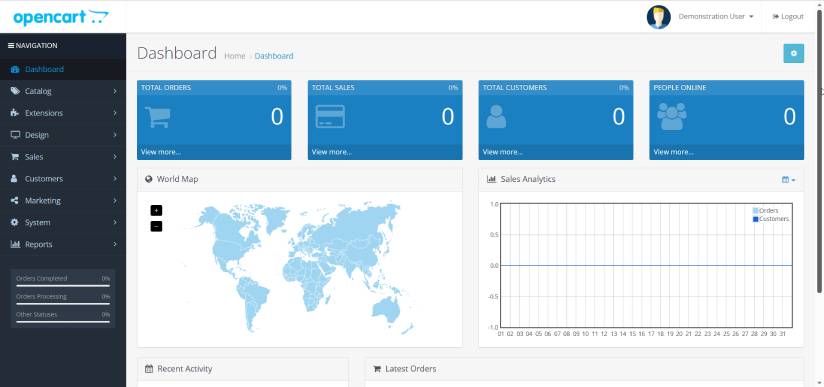Expand Customers menu using its chevron arrow

(x=115, y=179)
